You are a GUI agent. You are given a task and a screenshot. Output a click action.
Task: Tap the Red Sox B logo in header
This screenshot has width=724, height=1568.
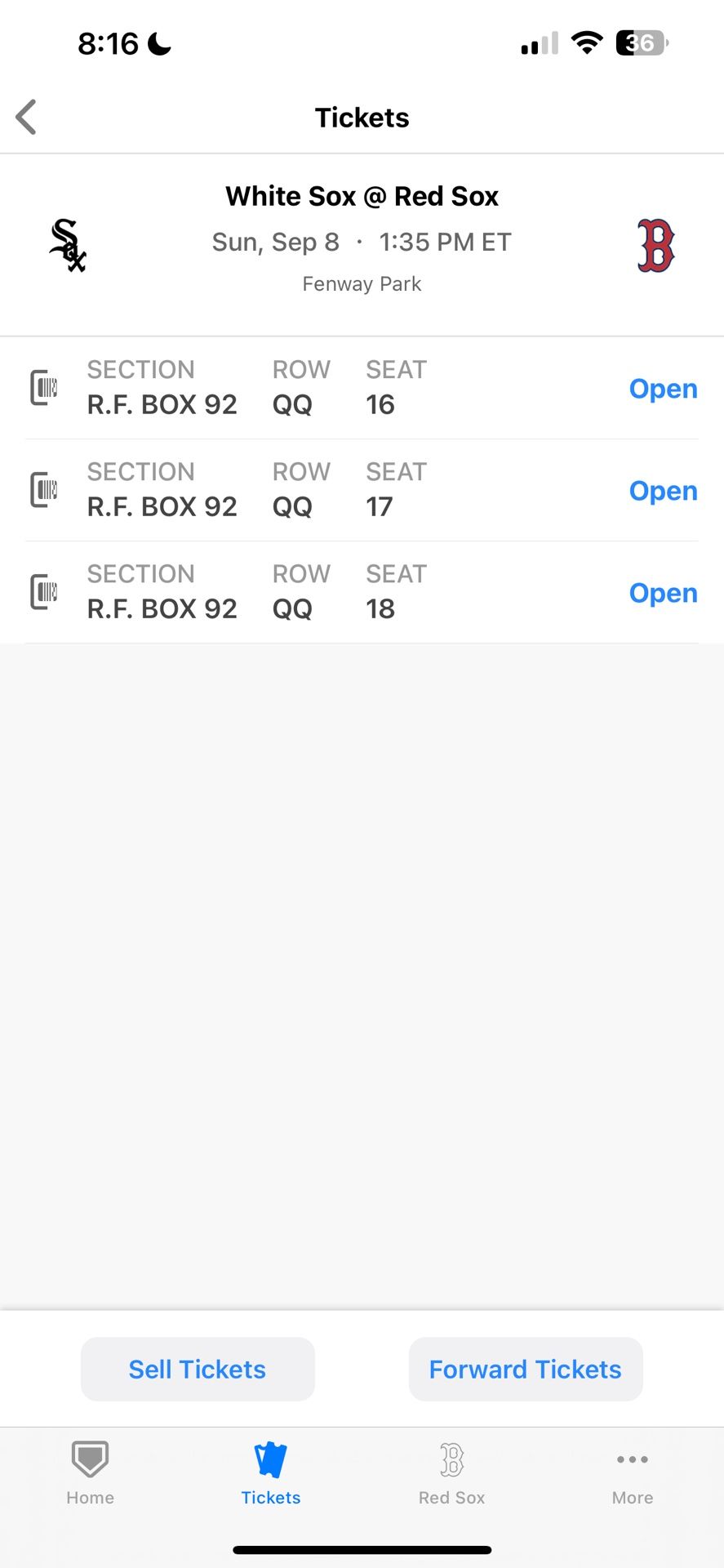pos(655,245)
